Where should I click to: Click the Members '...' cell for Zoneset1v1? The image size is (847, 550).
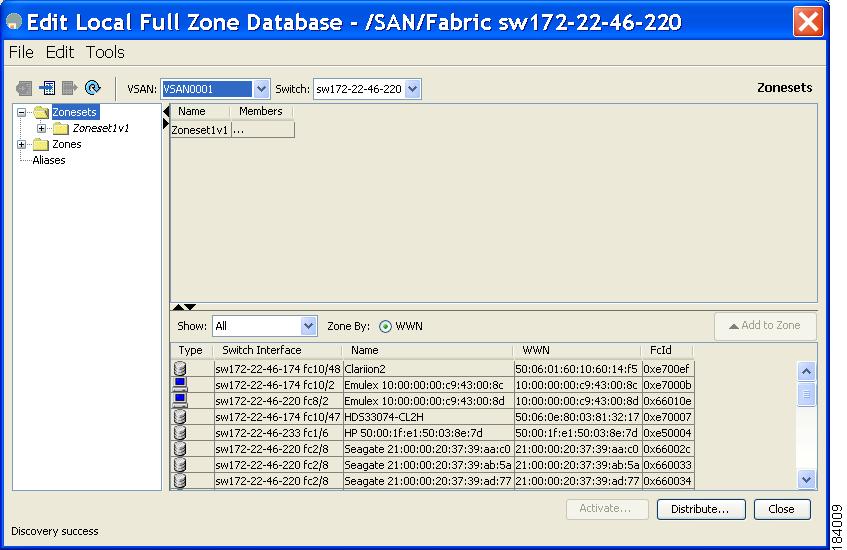[263, 130]
